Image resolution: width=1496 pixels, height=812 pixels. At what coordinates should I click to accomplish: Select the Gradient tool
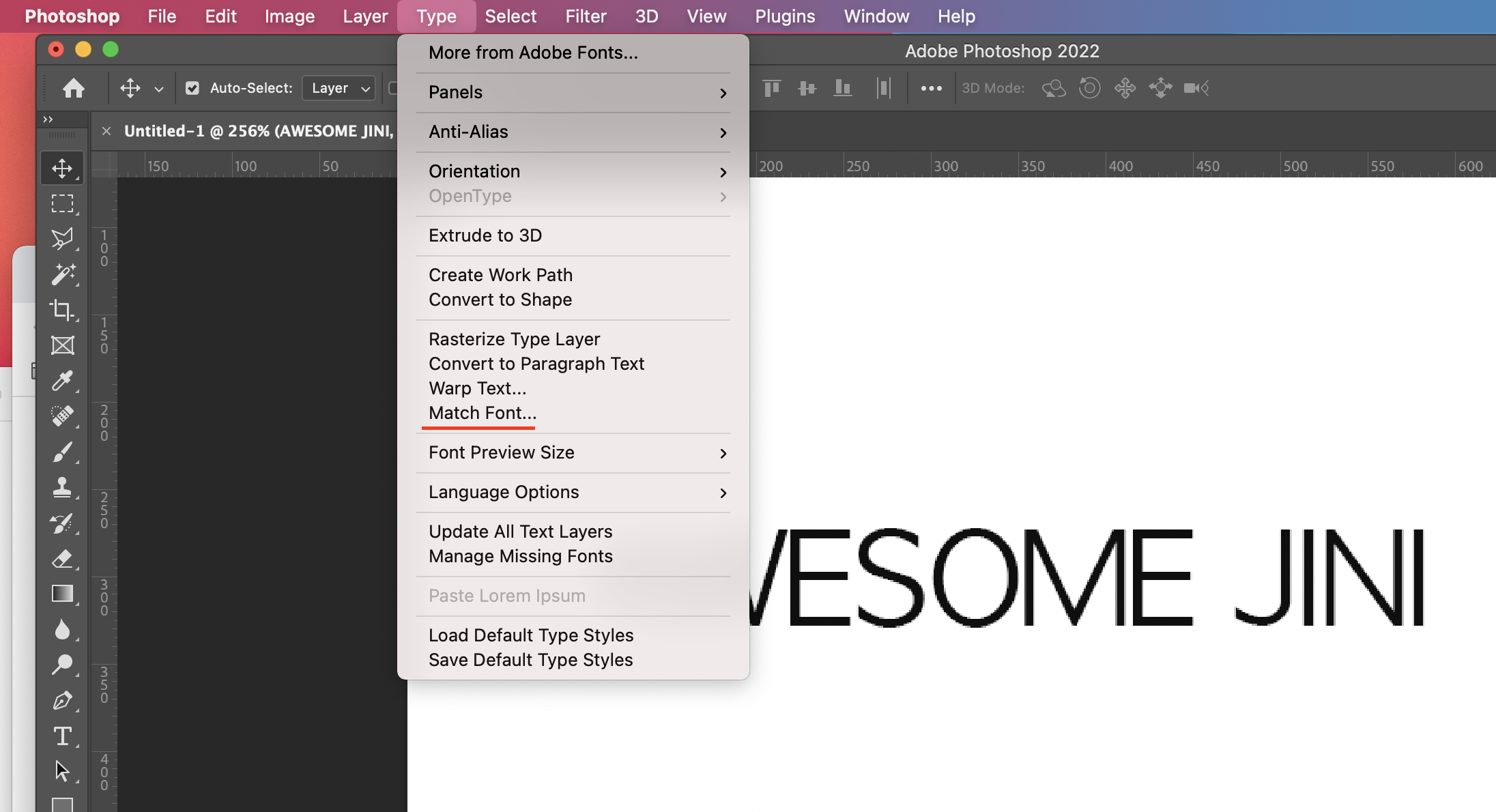(62, 594)
